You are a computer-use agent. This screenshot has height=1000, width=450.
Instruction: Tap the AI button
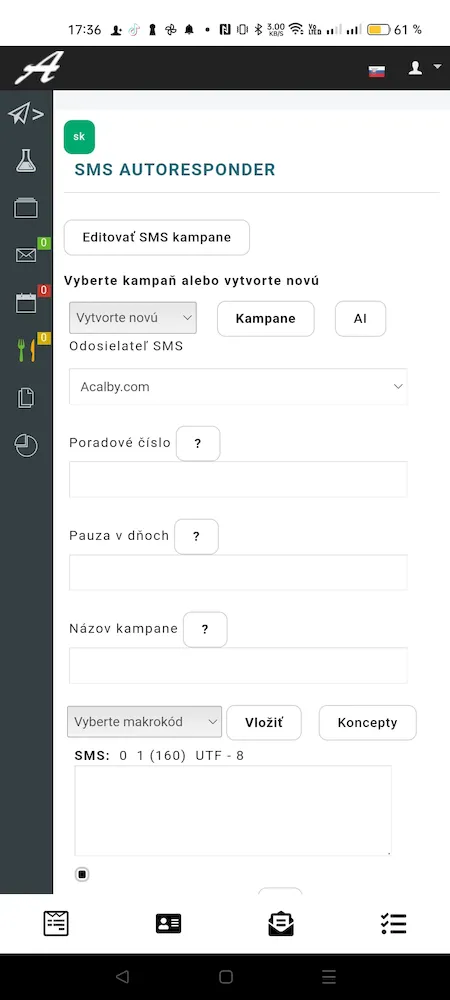tap(361, 318)
